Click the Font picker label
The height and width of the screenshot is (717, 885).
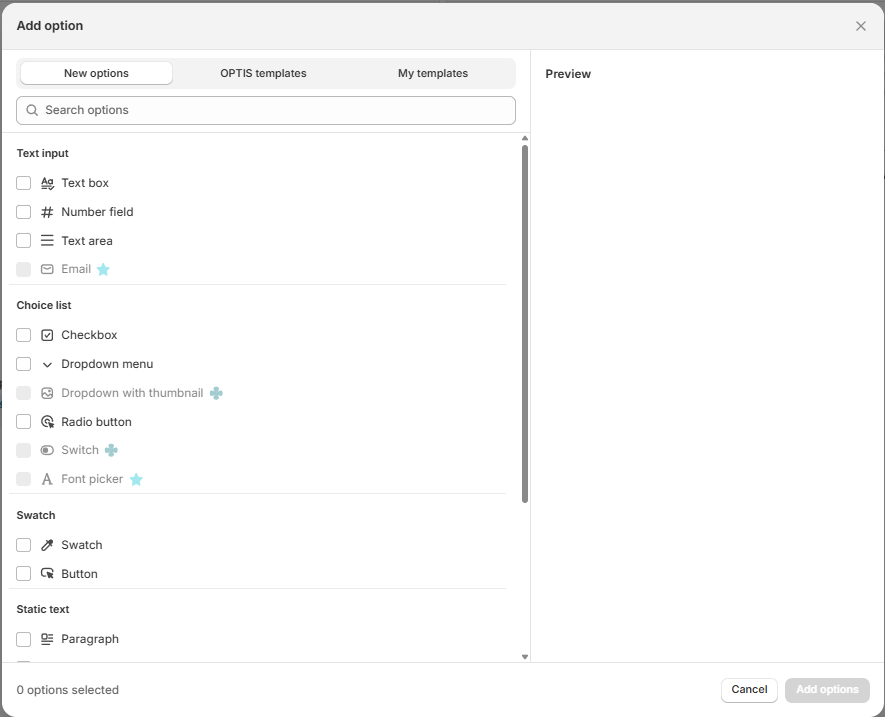(x=92, y=479)
